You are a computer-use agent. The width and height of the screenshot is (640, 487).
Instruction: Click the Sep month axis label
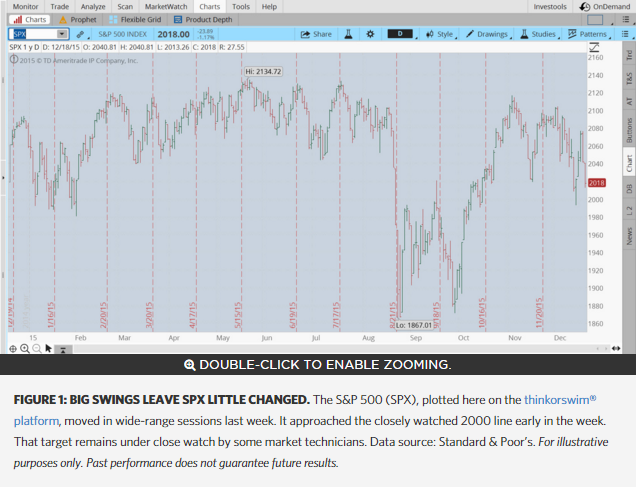coord(416,338)
